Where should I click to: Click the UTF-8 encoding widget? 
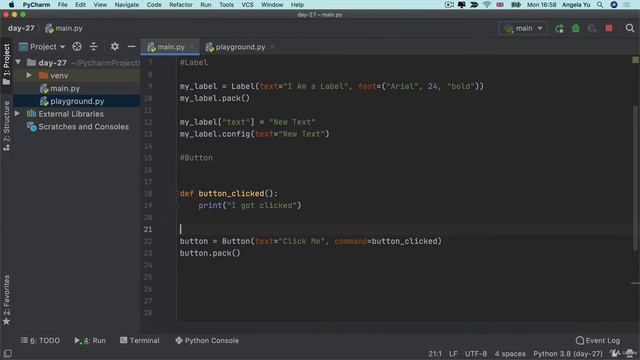476,354
